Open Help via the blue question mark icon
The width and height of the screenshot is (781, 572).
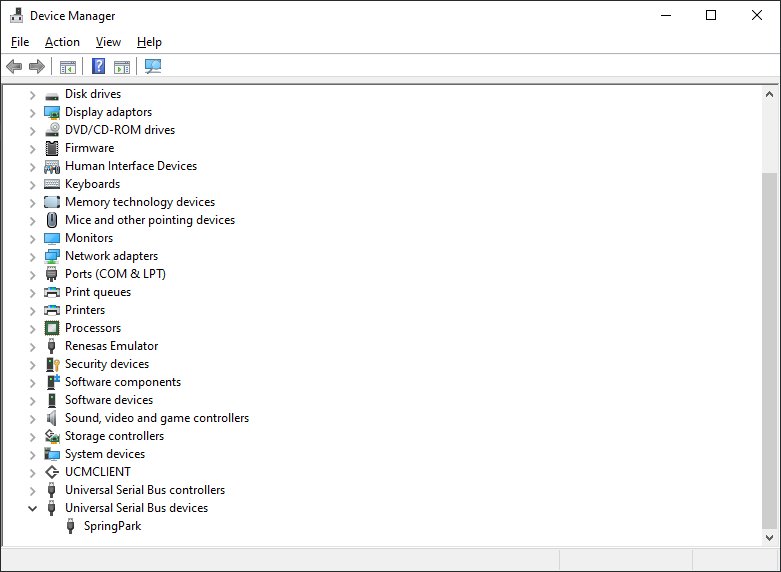(x=99, y=66)
